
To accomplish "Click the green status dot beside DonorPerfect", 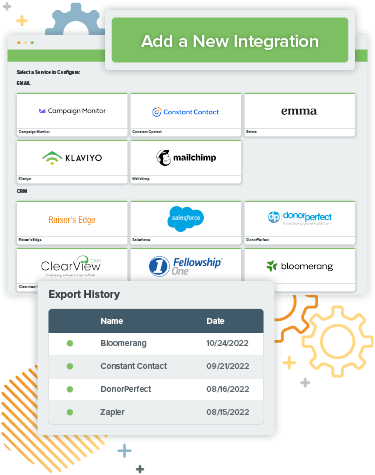I will (70, 389).
